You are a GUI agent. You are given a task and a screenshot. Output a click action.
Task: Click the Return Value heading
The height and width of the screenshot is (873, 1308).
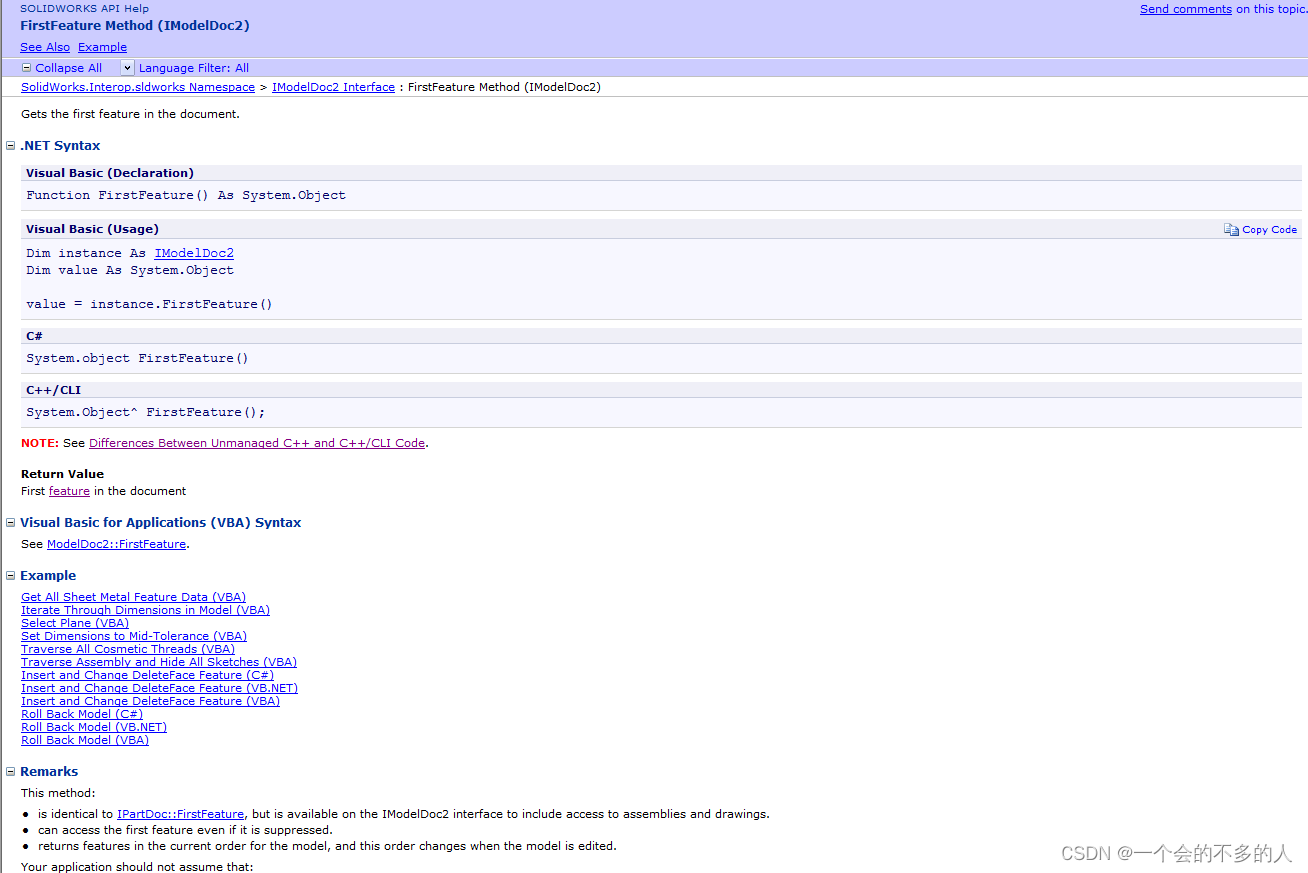pos(62,474)
